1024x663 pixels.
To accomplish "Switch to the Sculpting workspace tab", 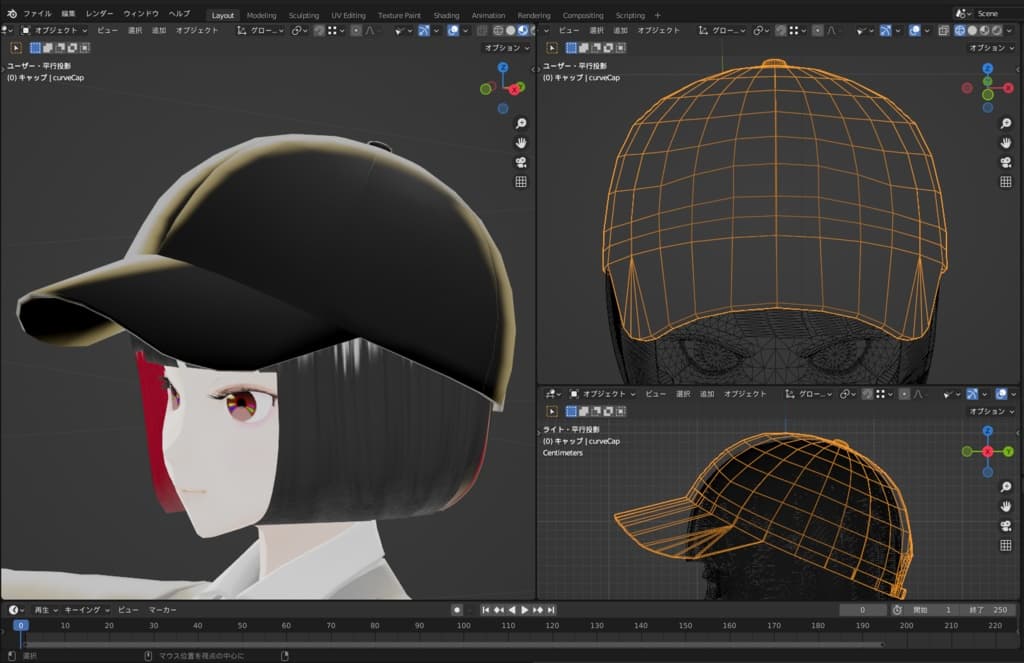I will tap(304, 16).
